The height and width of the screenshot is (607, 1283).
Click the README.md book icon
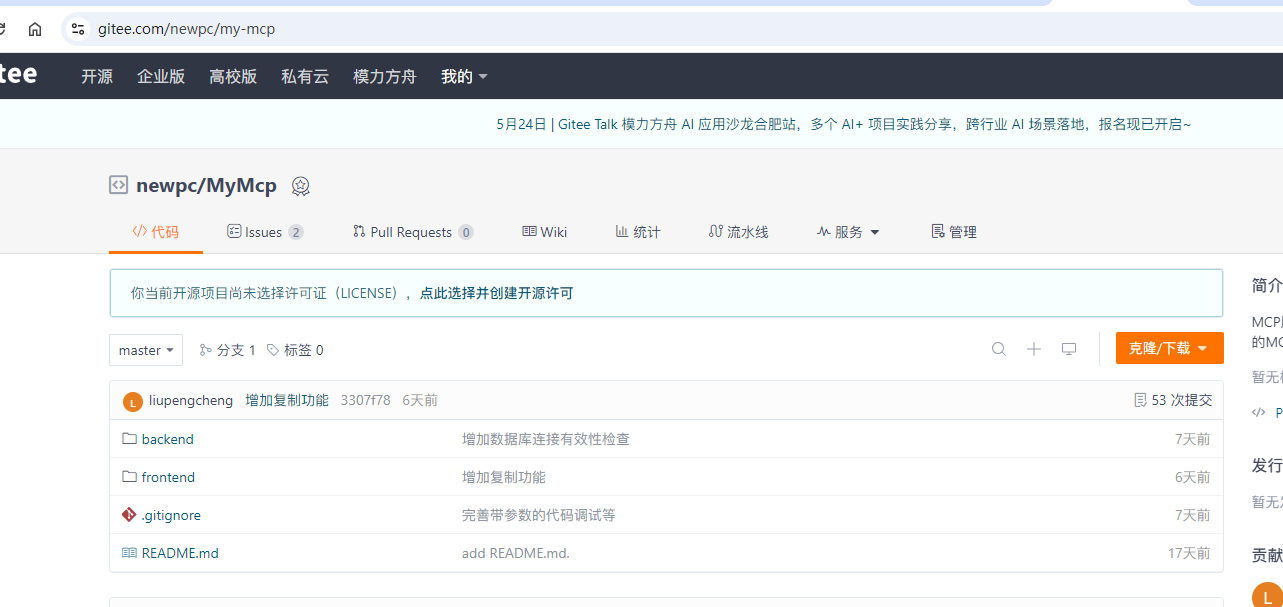[129, 552]
